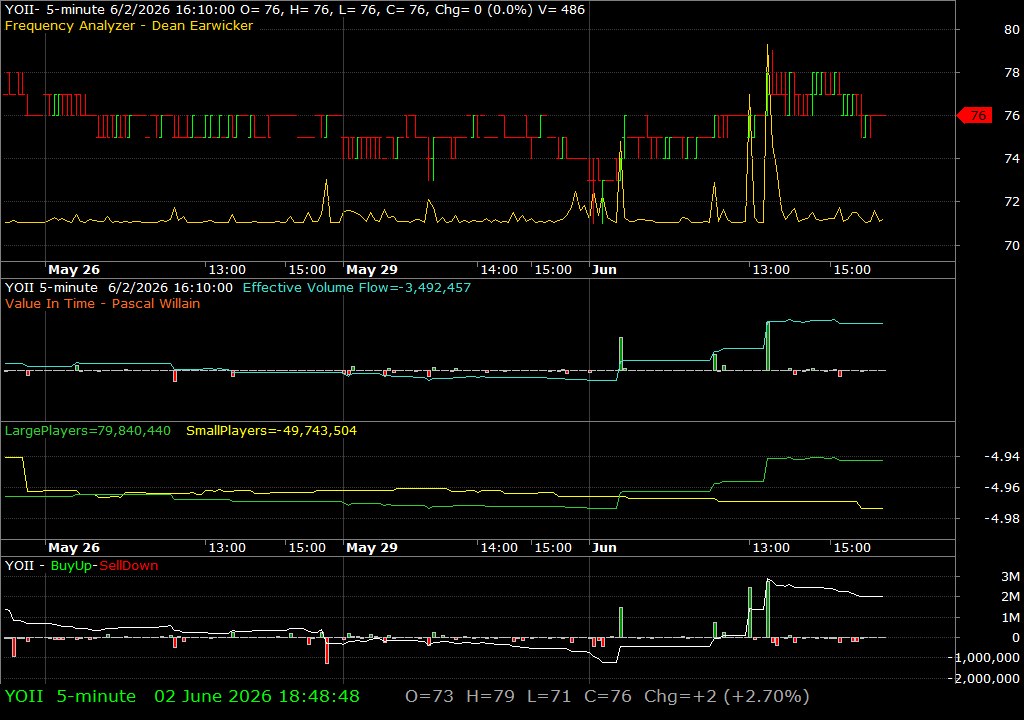The image size is (1024, 720).
Task: Click the May 26 date on top time axis
Action: pos(74,270)
